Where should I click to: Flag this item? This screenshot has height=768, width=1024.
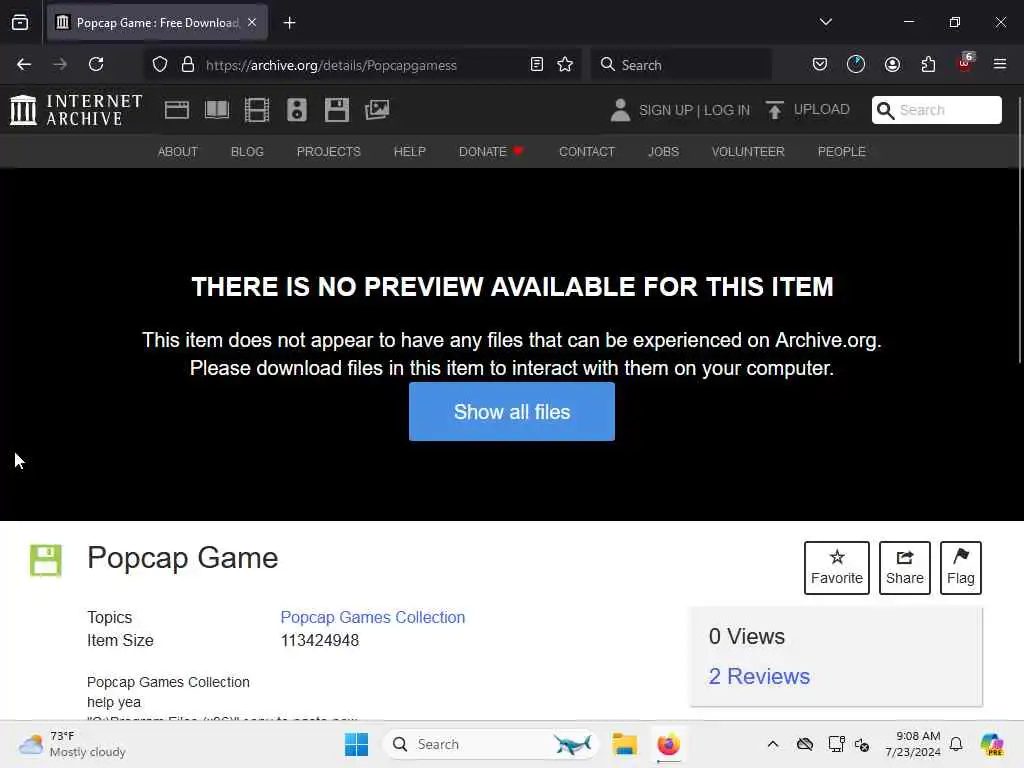(961, 568)
